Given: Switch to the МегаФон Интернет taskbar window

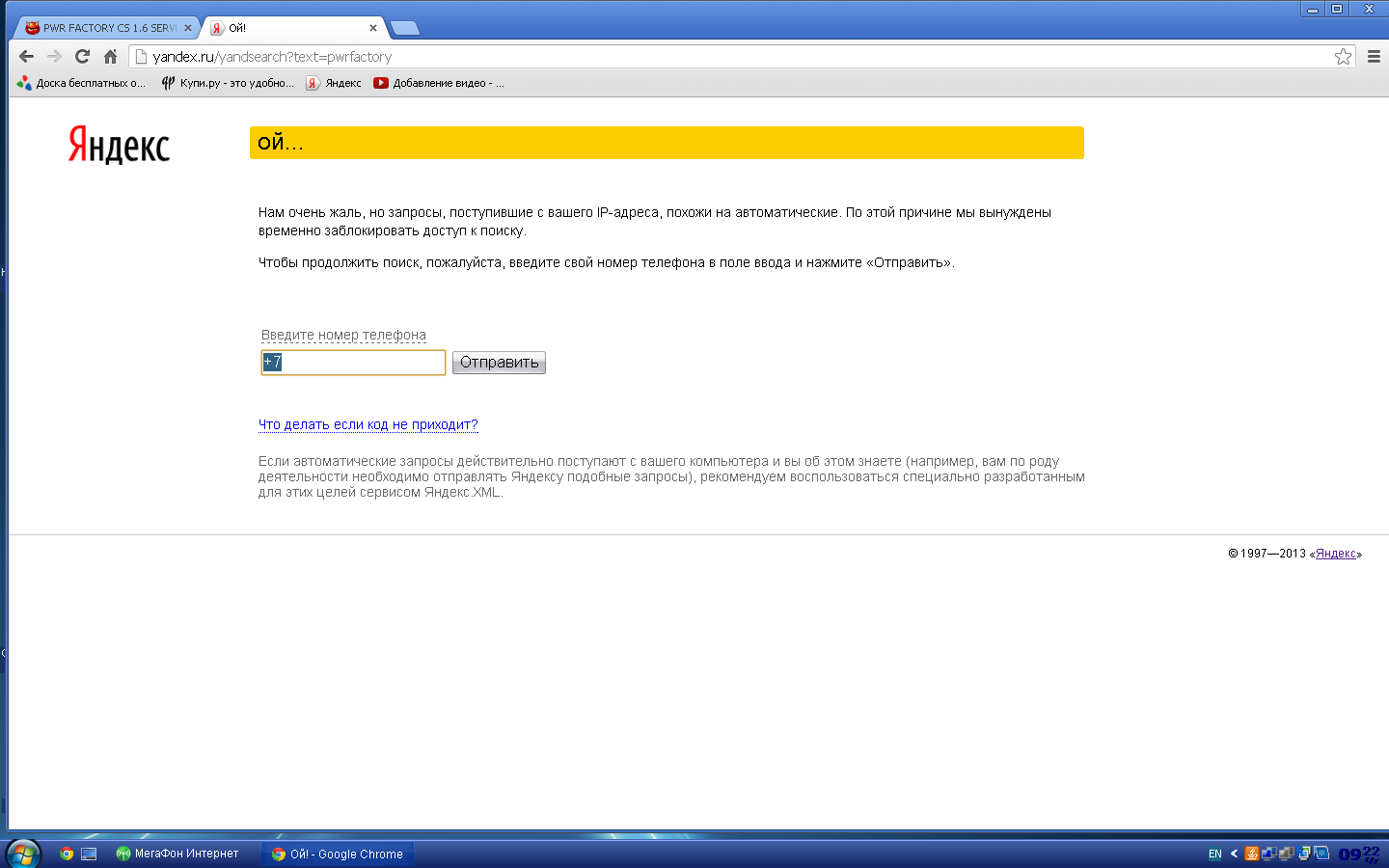Looking at the screenshot, I should point(177,854).
